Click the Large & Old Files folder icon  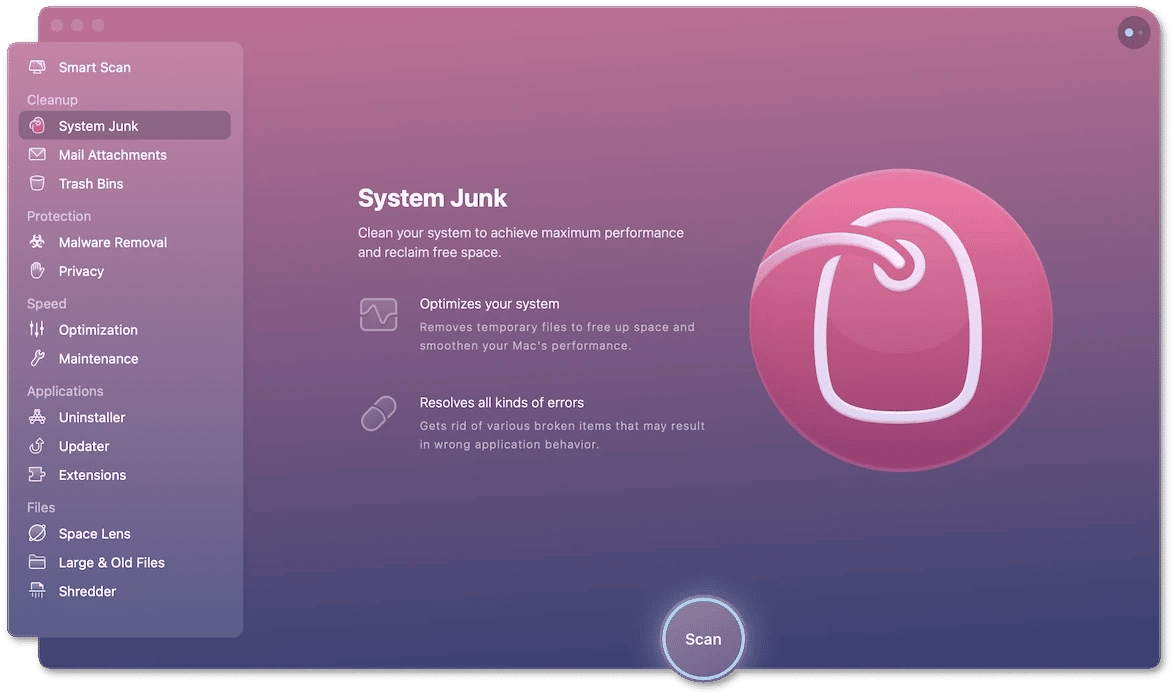click(37, 561)
